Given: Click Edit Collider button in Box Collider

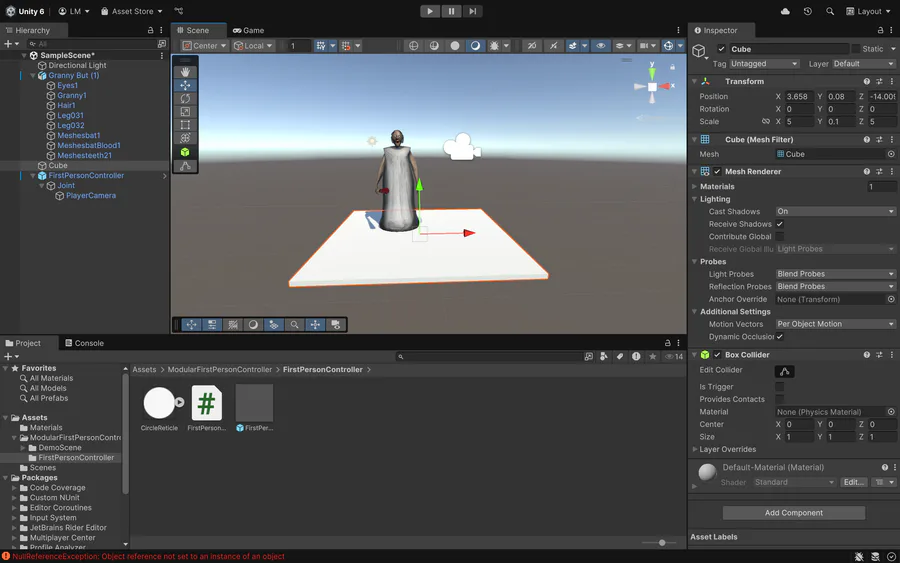Looking at the screenshot, I should (785, 371).
